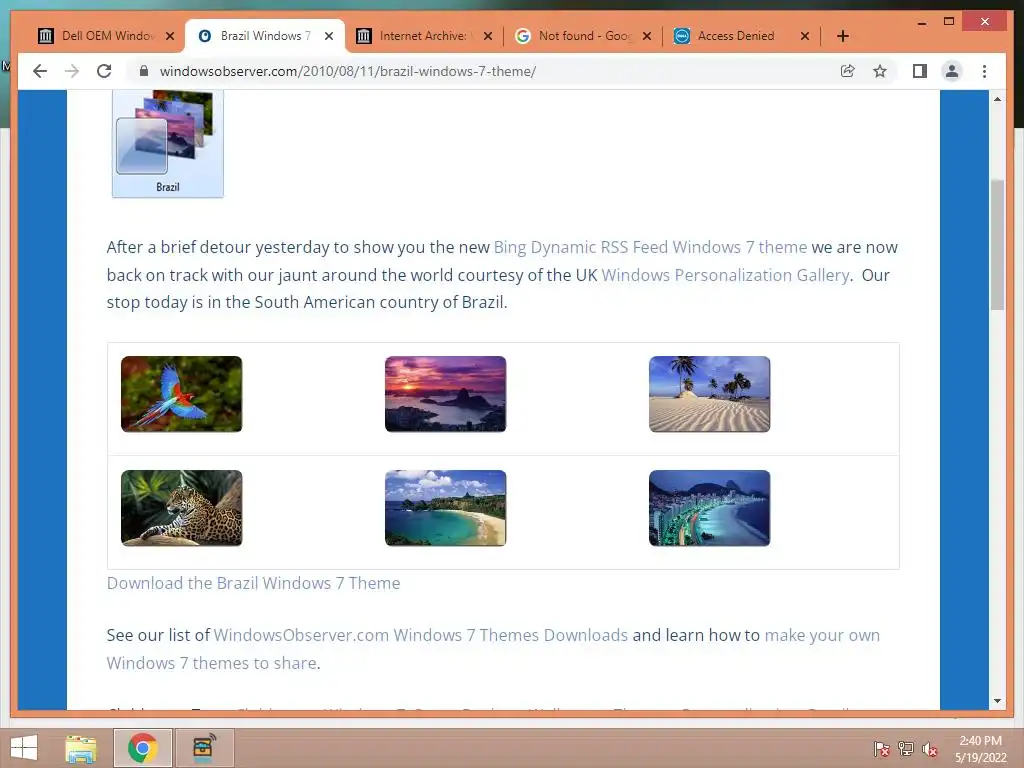Switch to the Access Denied tab
The height and width of the screenshot is (768, 1024).
pyautogui.click(x=740, y=36)
